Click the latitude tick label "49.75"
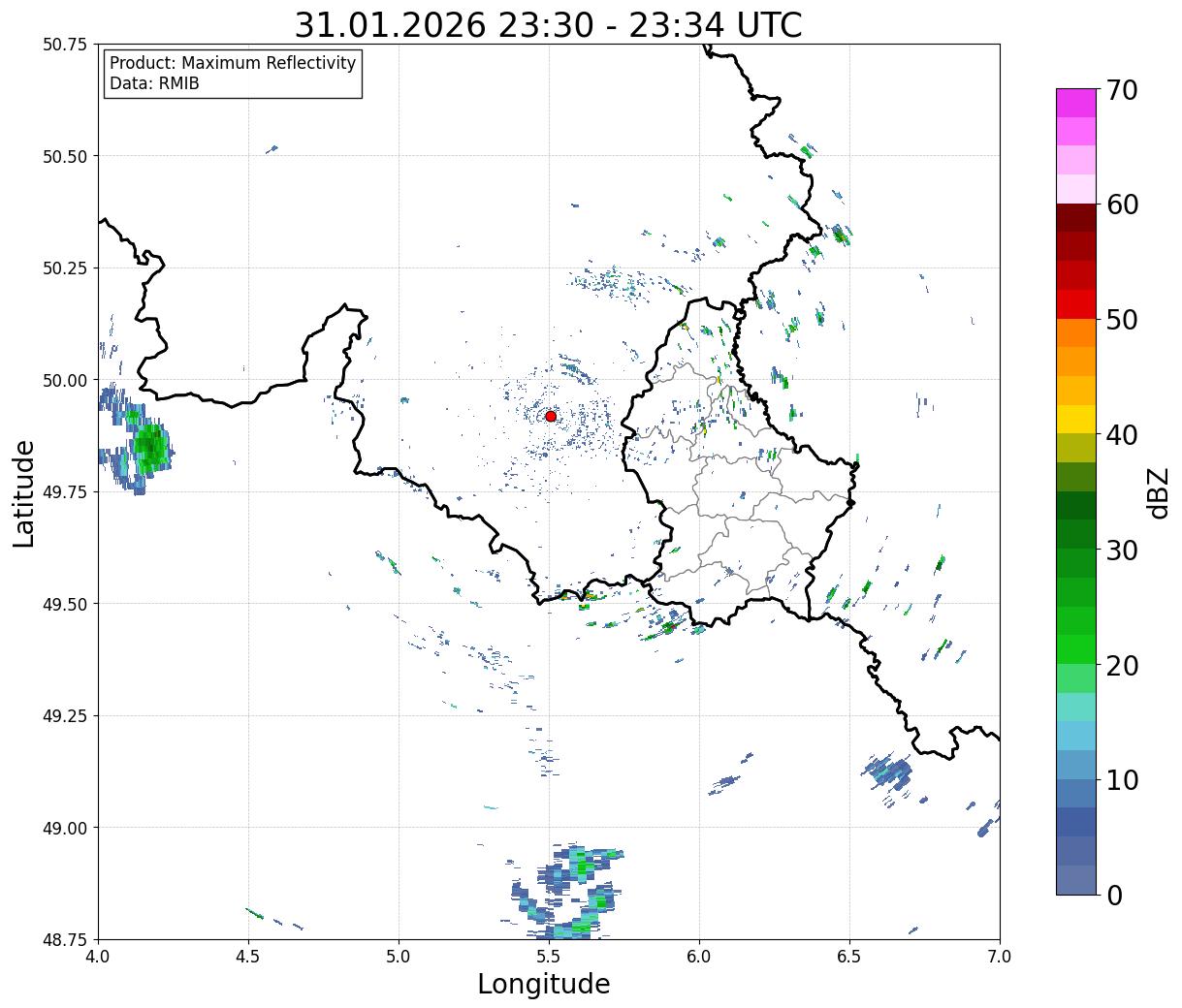1182x1008 pixels. pyautogui.click(x=65, y=492)
